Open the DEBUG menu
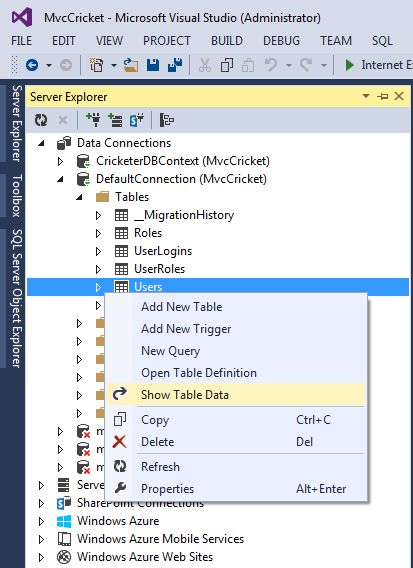 281,41
